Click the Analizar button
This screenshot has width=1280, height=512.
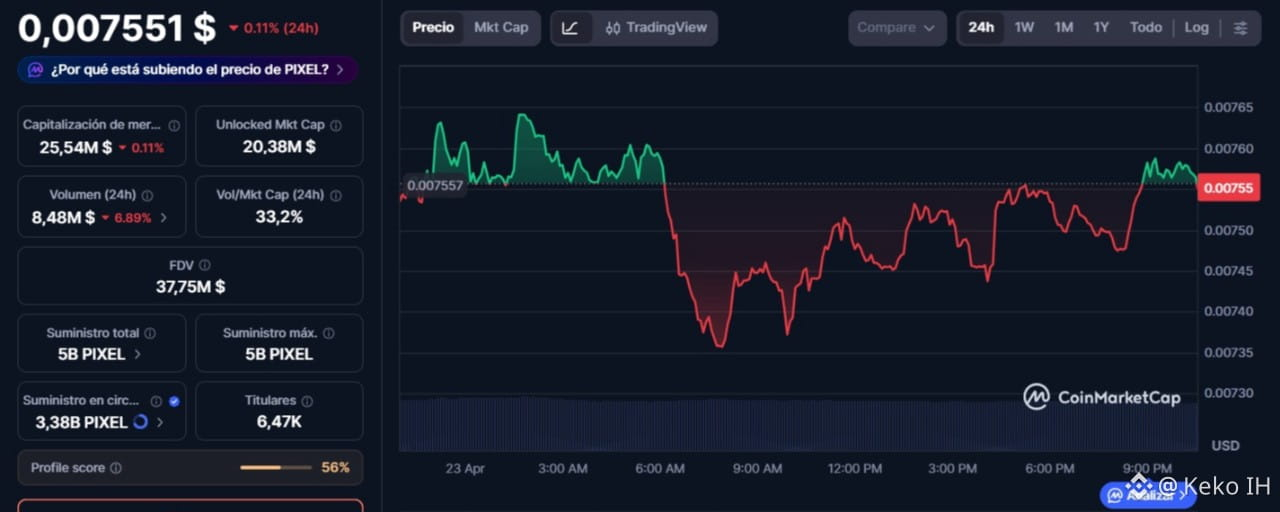(1148, 495)
